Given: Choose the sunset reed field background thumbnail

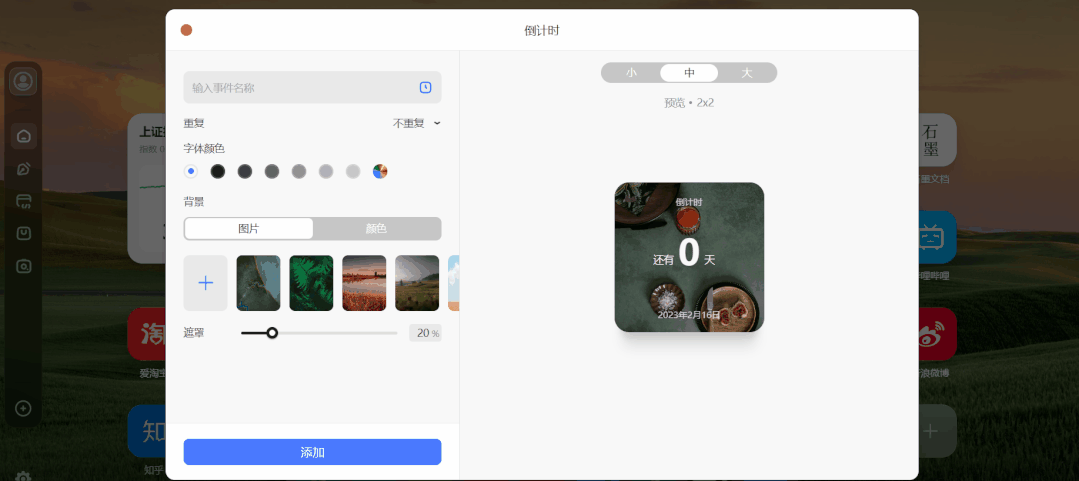Looking at the screenshot, I should [364, 283].
